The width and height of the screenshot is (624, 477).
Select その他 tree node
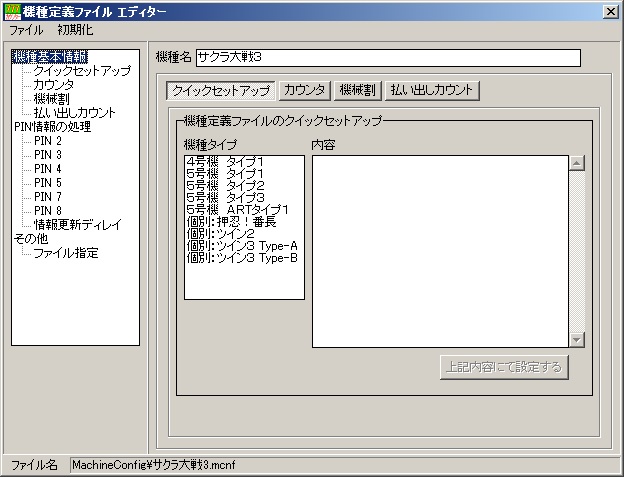tap(31, 239)
